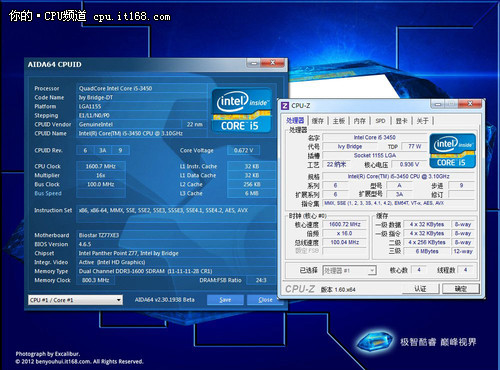The height and width of the screenshot is (370, 500).
Task: Click the 三级 cache value 6 MBytes in CPU-Z
Action: click(427, 251)
